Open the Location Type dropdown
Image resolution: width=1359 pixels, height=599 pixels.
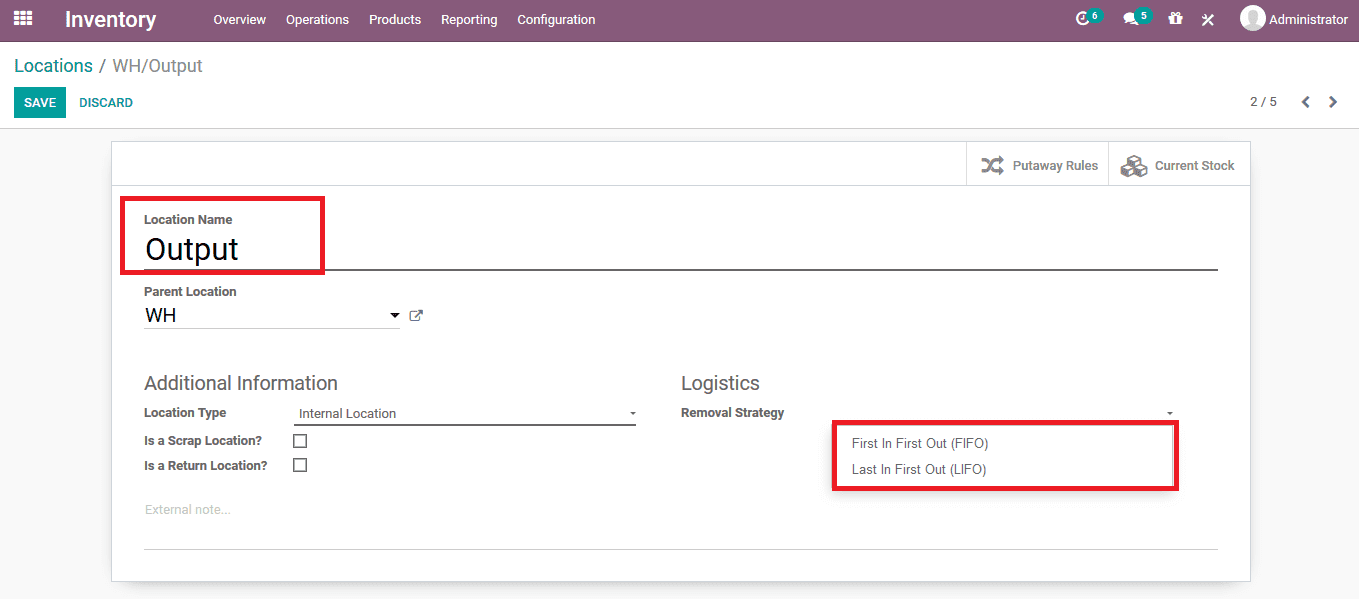pos(466,414)
